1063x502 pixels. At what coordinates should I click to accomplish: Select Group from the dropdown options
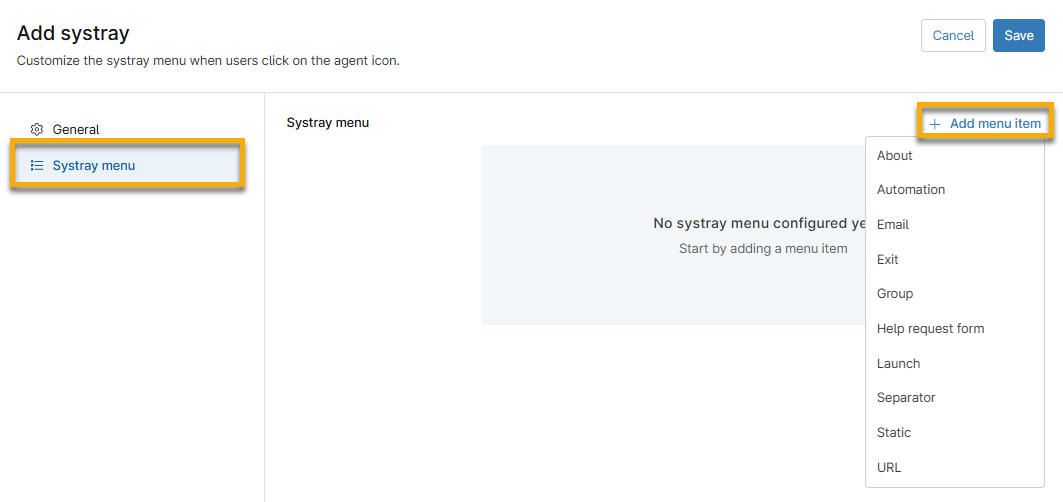click(x=894, y=294)
